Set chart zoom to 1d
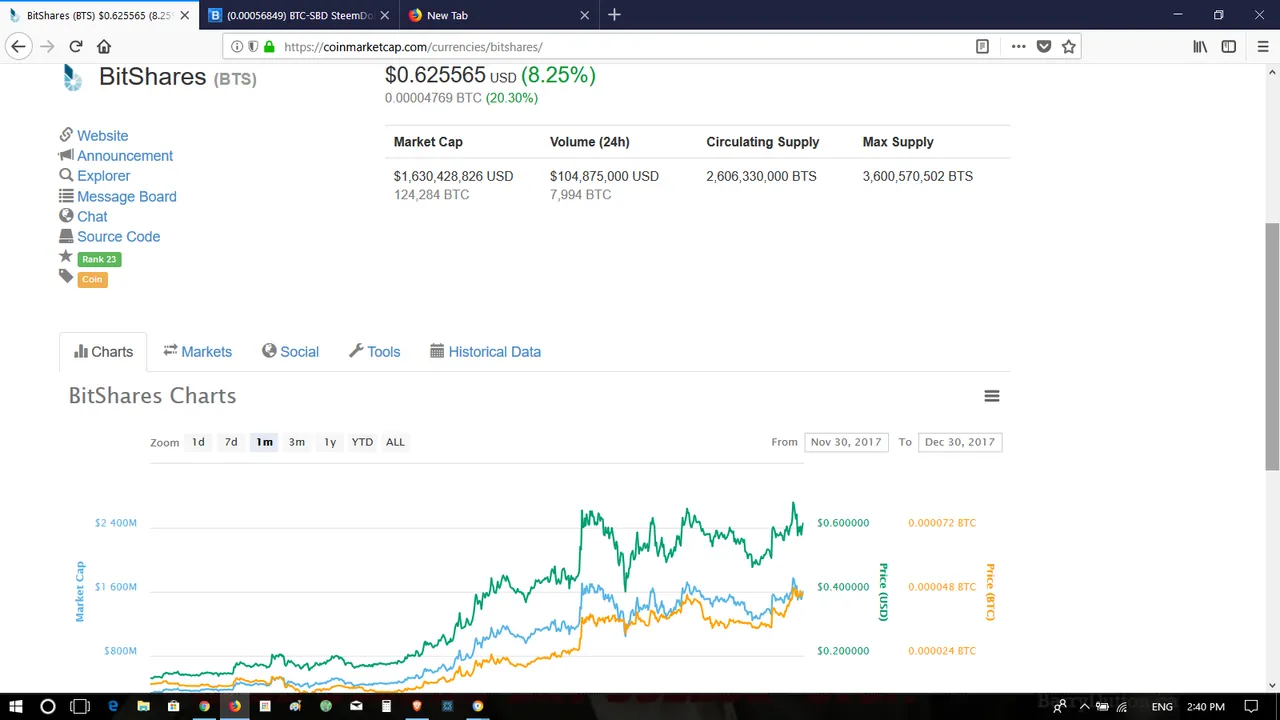1280x720 pixels. coord(198,442)
